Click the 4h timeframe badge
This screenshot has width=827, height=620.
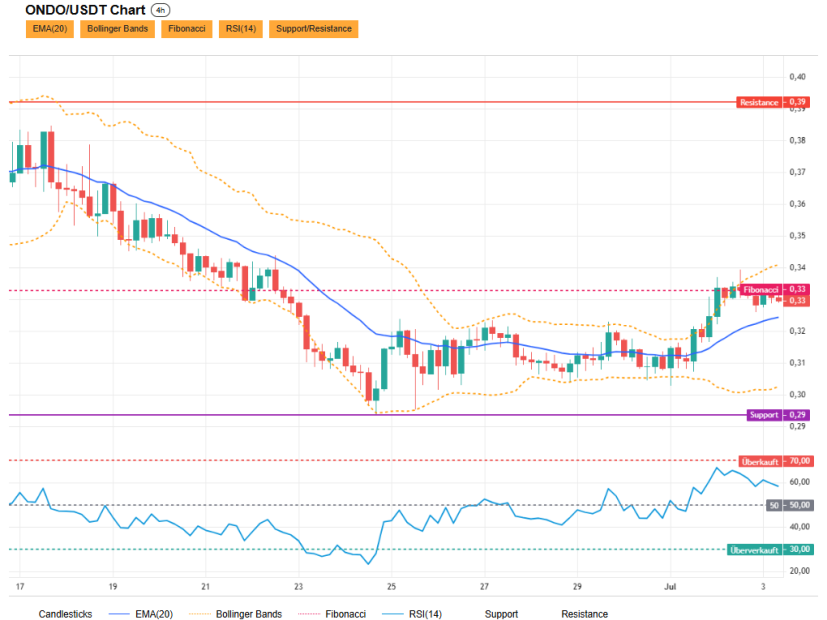(160, 10)
